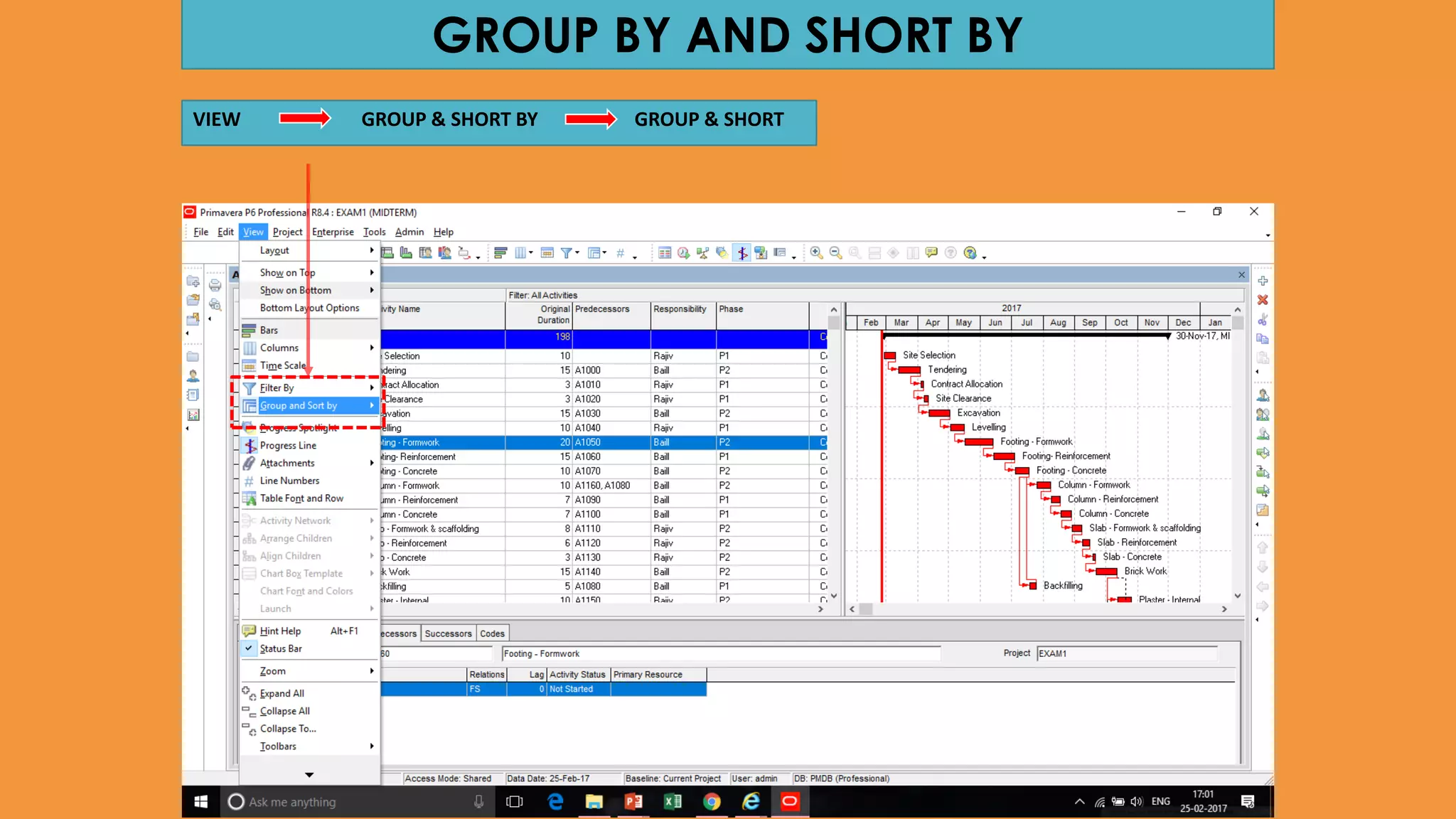Click the Zoom In magnifier icon
The width and height of the screenshot is (1456, 819).
coord(816,253)
